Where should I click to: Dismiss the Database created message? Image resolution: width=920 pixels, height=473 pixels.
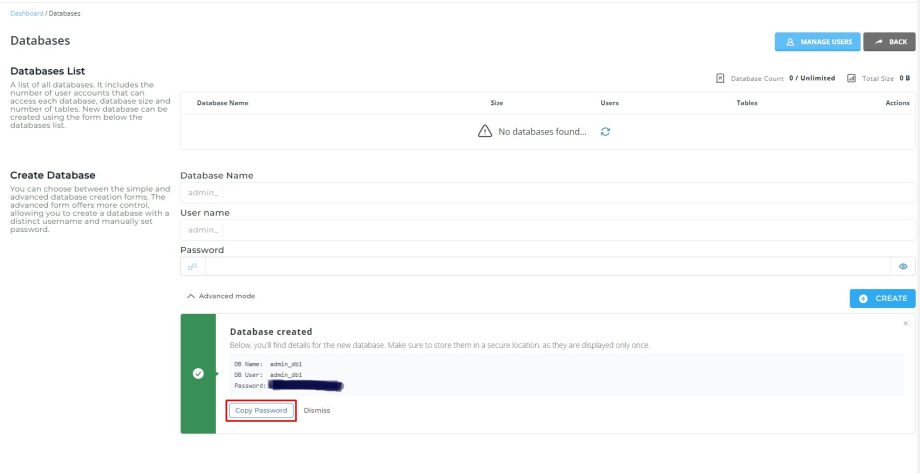(317, 410)
